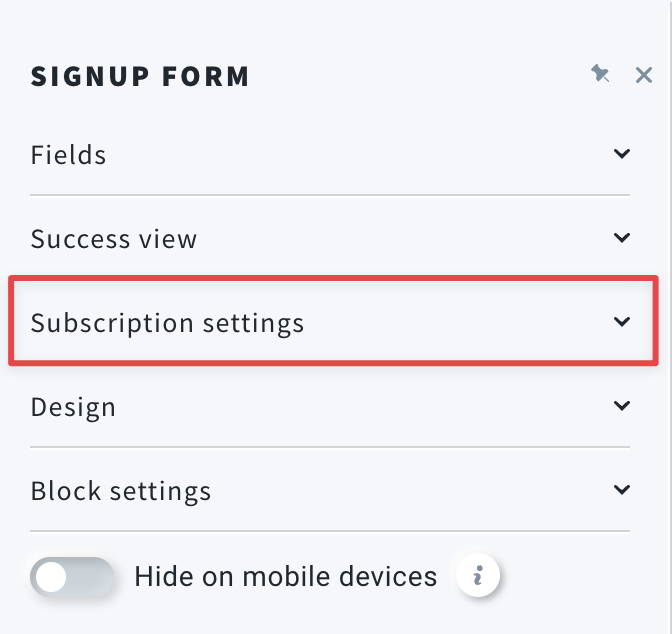The image size is (672, 634).
Task: Click the Design chevron arrow
Action: click(x=621, y=406)
